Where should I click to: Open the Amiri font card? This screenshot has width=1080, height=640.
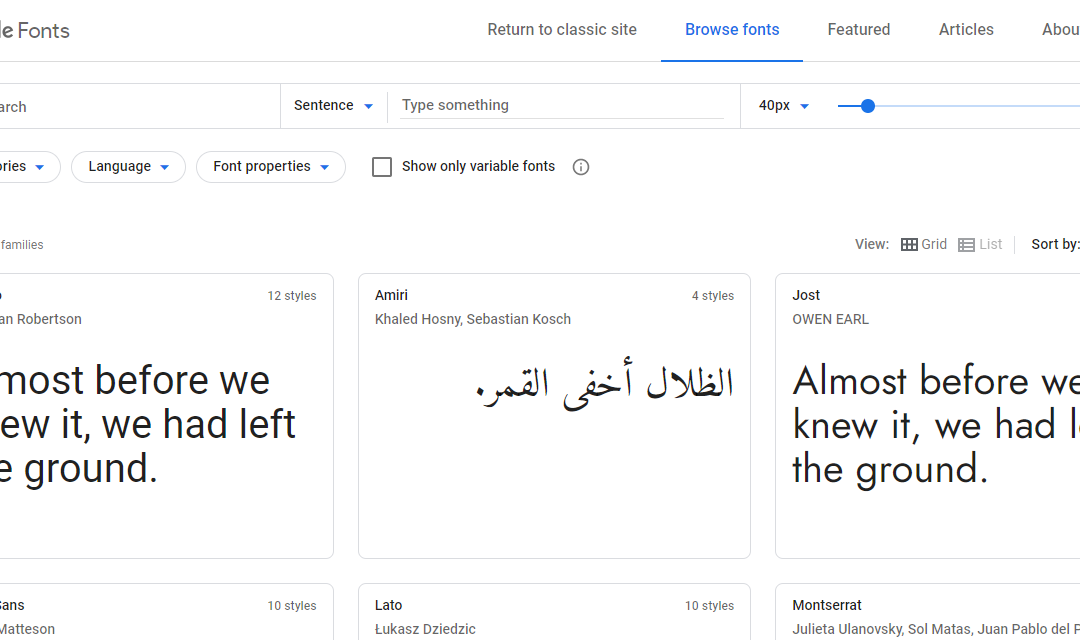[x=554, y=415]
